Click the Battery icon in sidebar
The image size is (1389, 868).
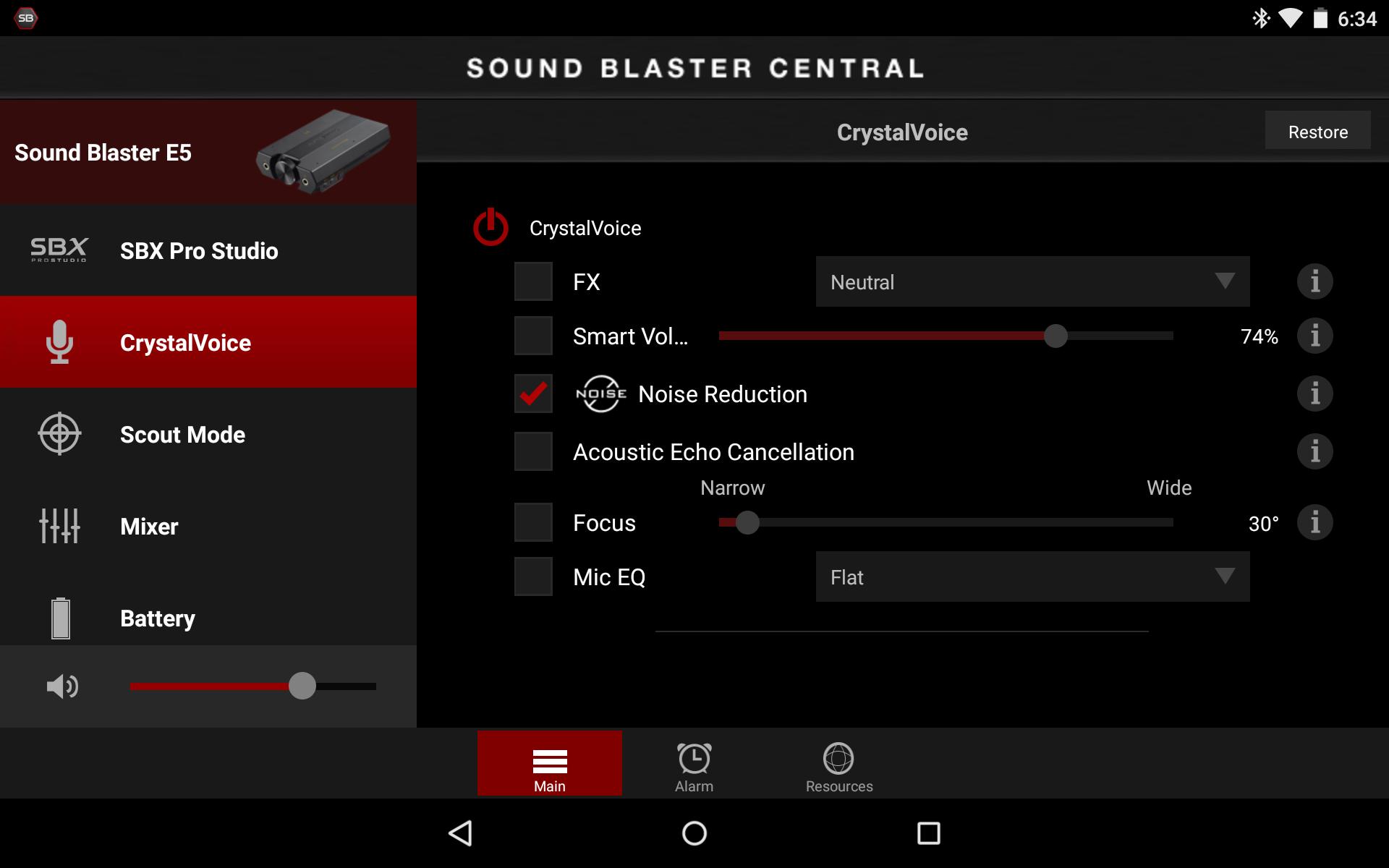(61, 618)
